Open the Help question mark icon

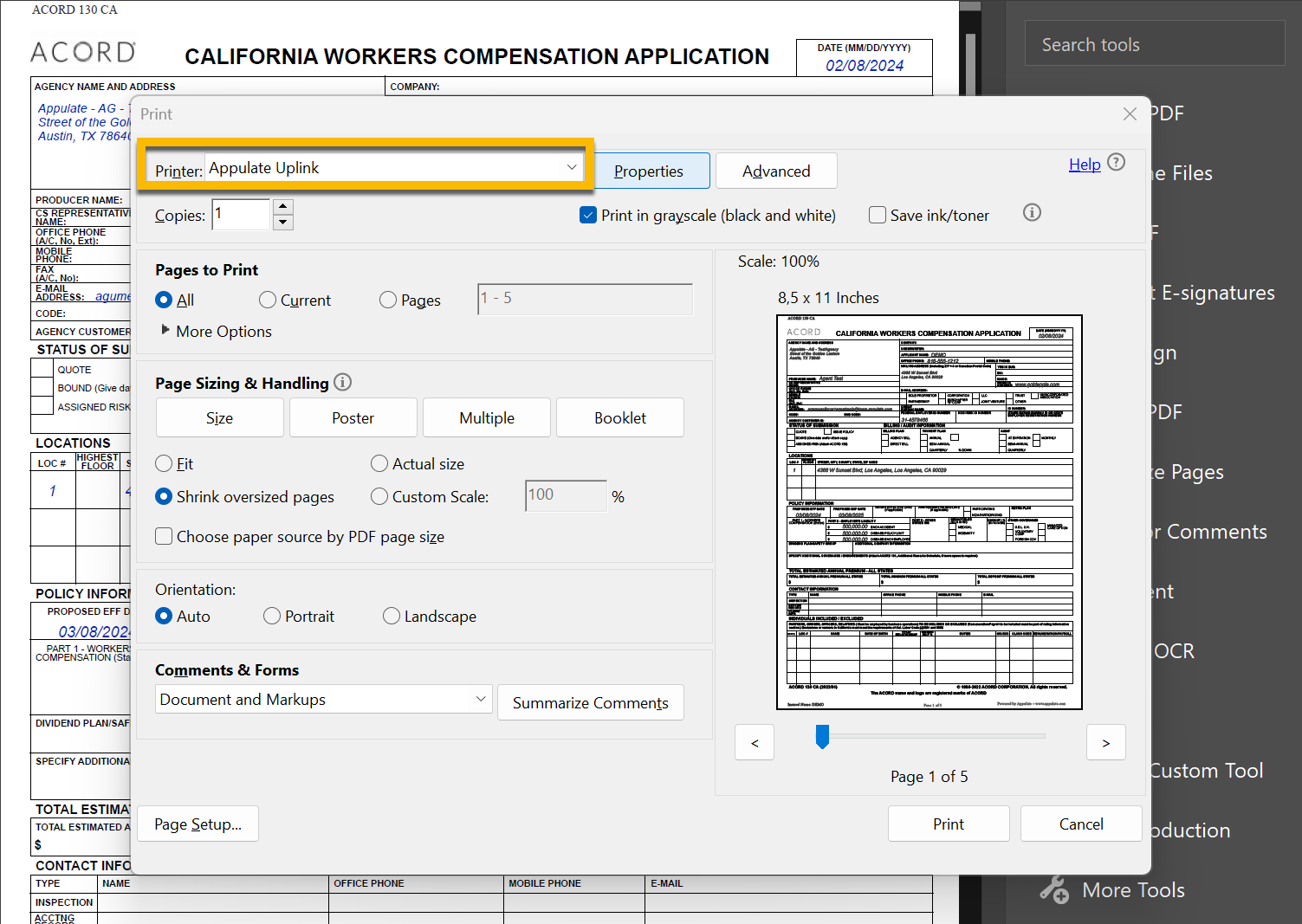pyautogui.click(x=1117, y=163)
